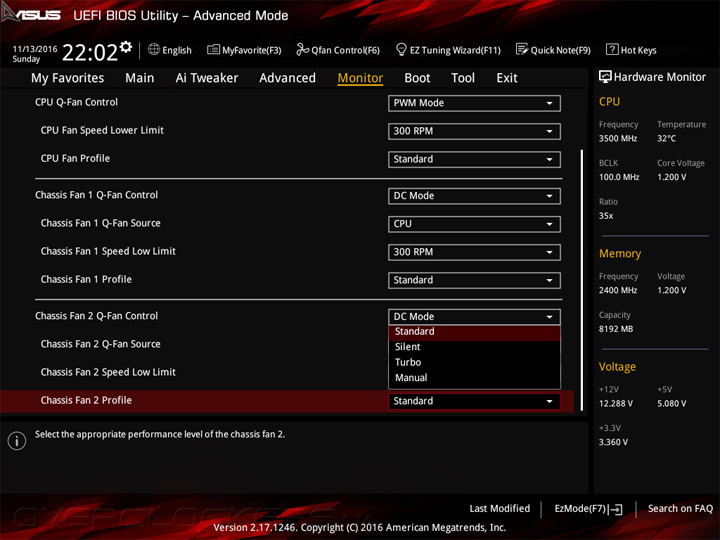
Task: Click the 11/13/2016 date
Action: pos(35,49)
